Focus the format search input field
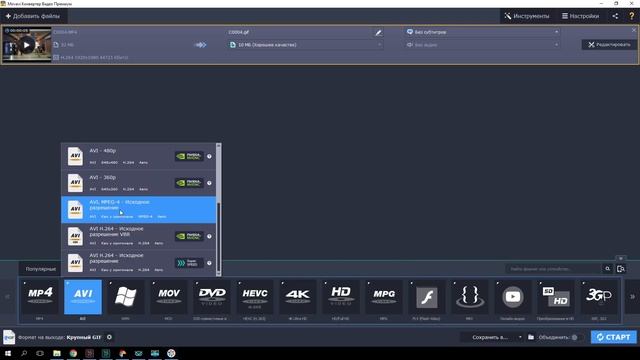The width and height of the screenshot is (640, 360). (554, 269)
